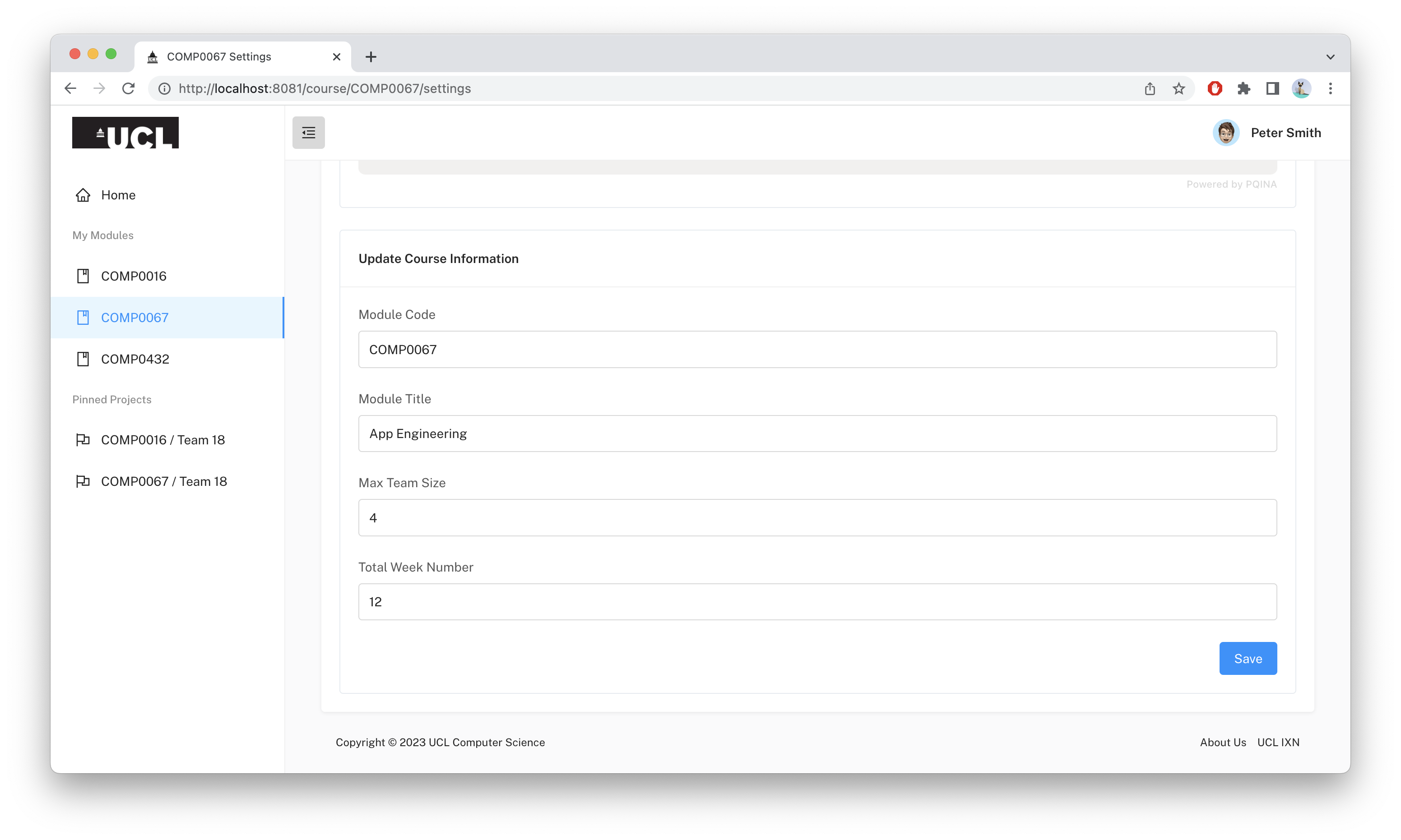Click Peter Smith's avatar image
Viewport: 1401px width, 840px height.
pos(1226,133)
